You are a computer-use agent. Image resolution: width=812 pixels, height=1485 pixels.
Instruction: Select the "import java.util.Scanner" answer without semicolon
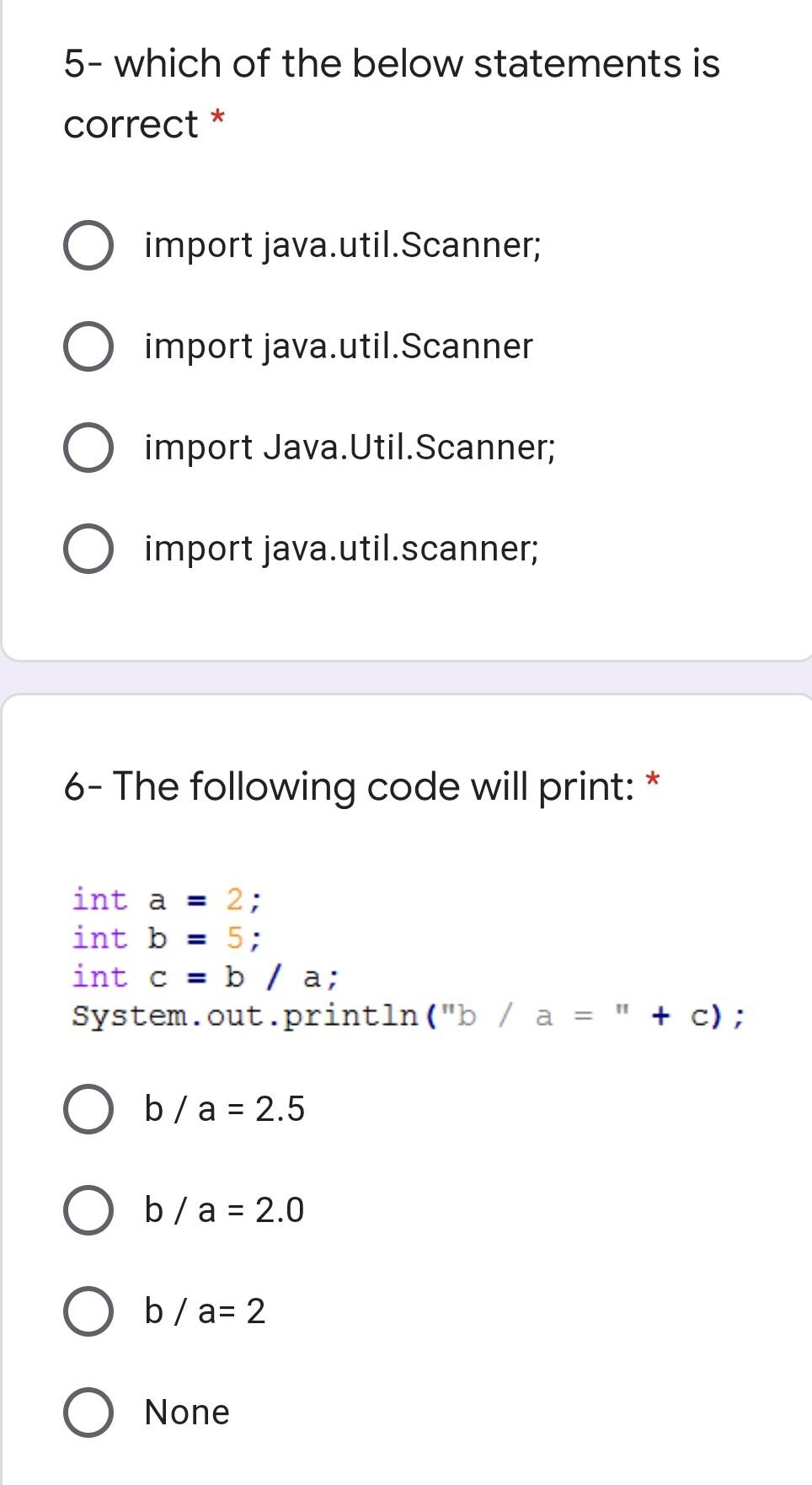(88, 346)
